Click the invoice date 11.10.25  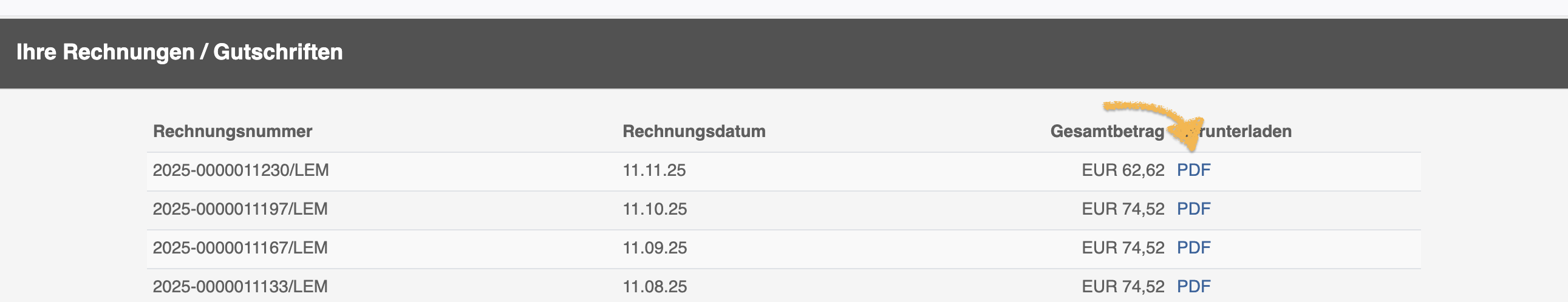655,209
